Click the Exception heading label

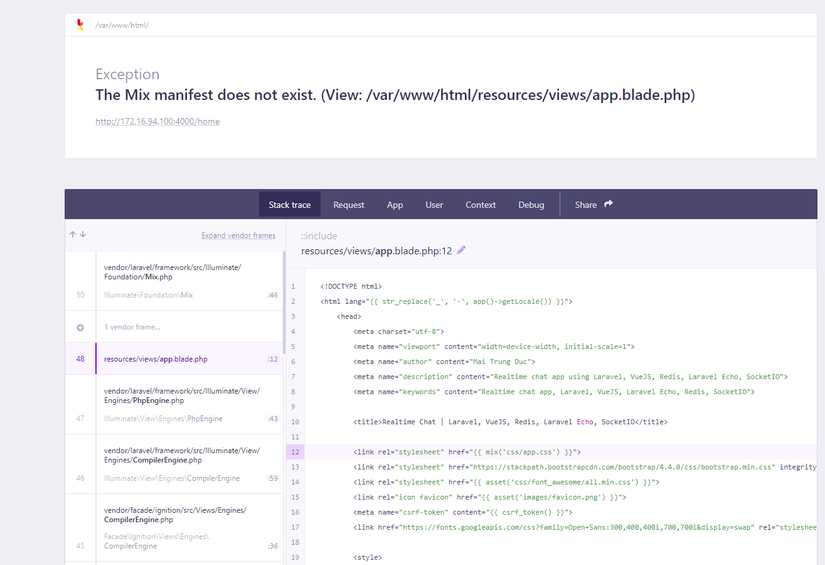(x=127, y=74)
